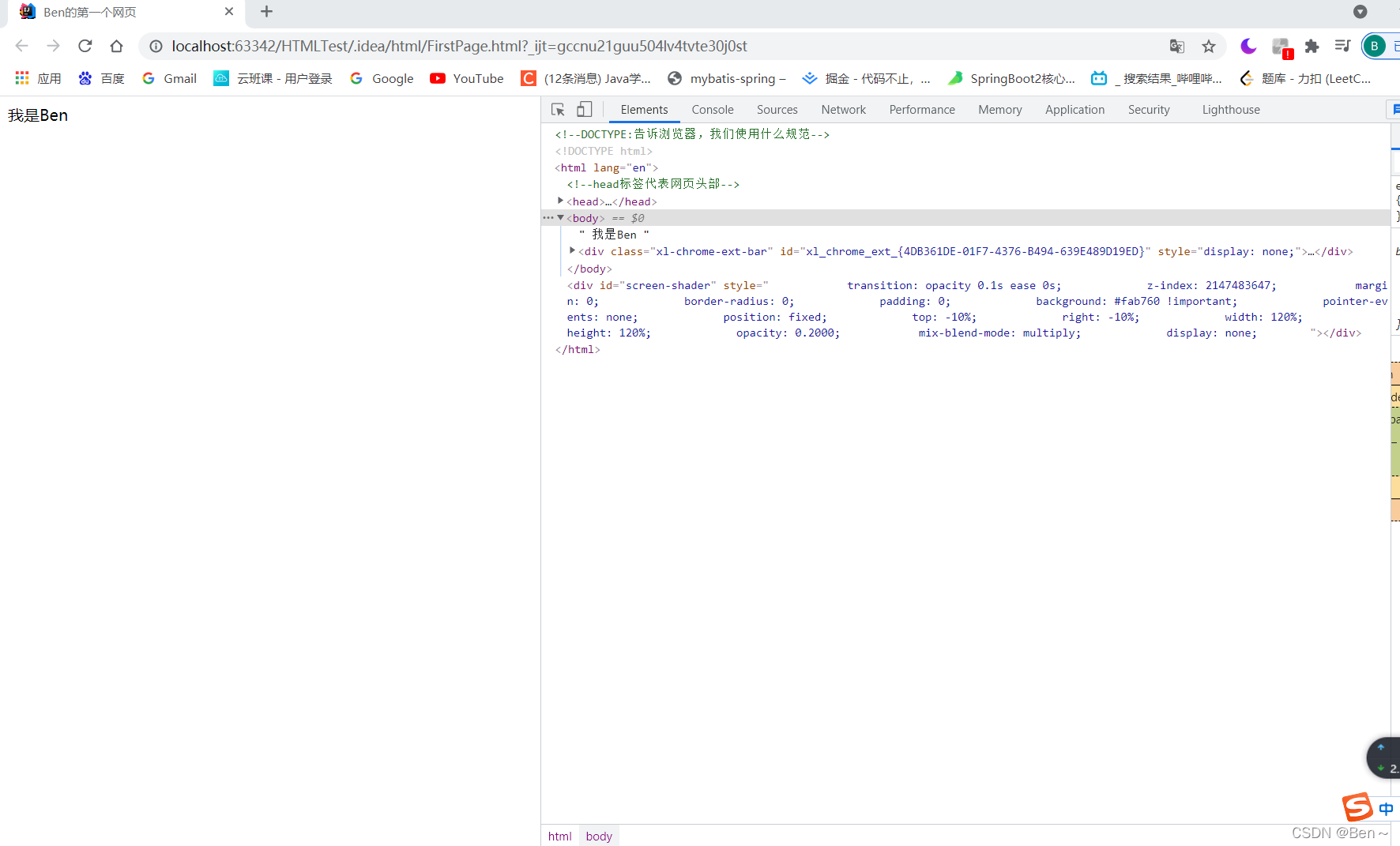Open the Google bookmark
The height and width of the screenshot is (846, 1400).
pos(382,78)
